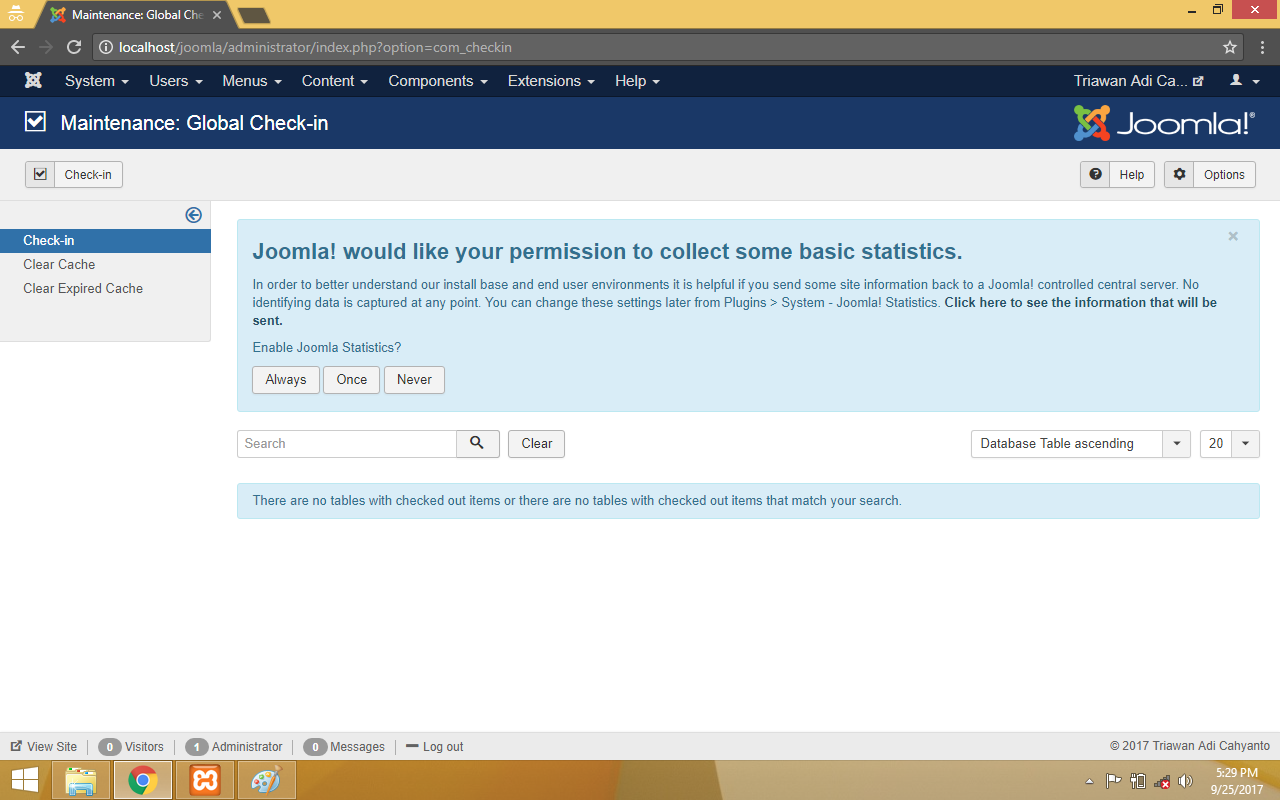Click the bookmark star in the address bar

pos(1230,47)
